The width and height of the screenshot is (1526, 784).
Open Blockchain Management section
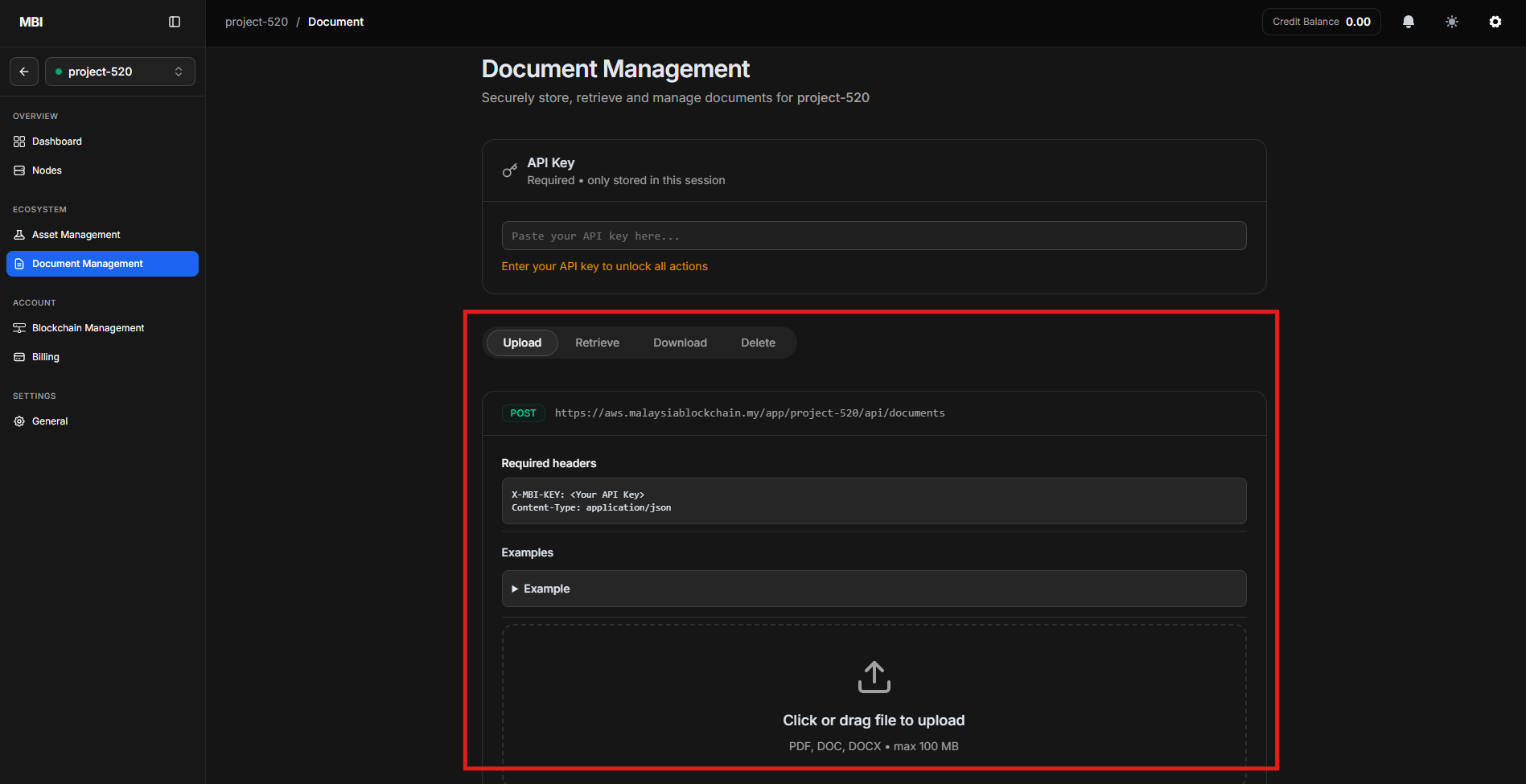pyautogui.click(x=88, y=328)
